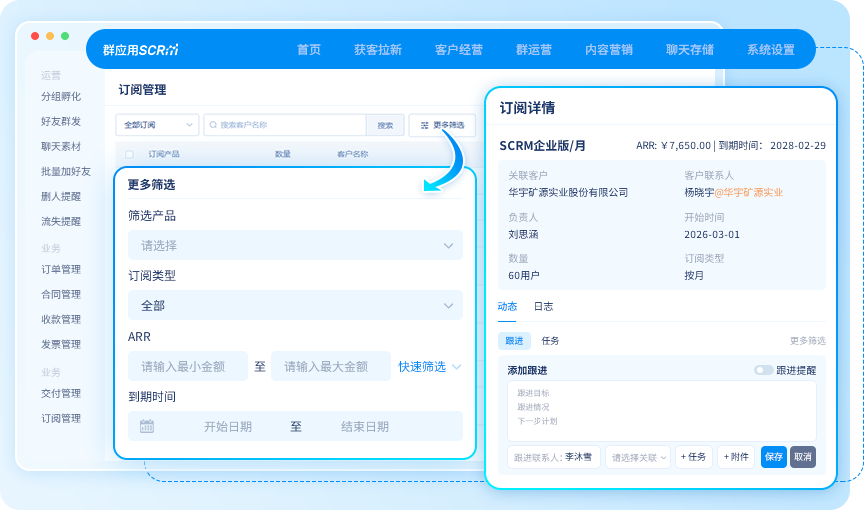Click 华宇矿源实业股份有限公司 customer name

[x=568, y=192]
